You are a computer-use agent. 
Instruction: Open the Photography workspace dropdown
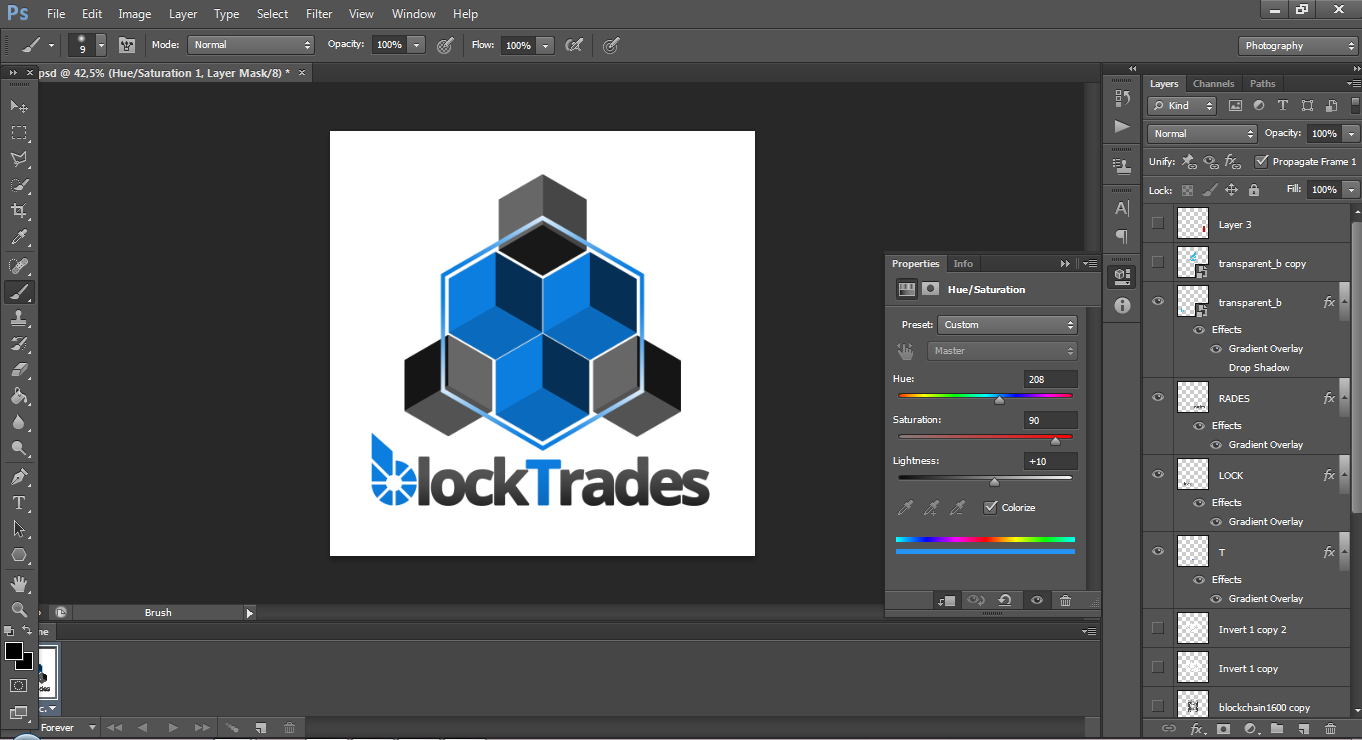(x=1298, y=46)
